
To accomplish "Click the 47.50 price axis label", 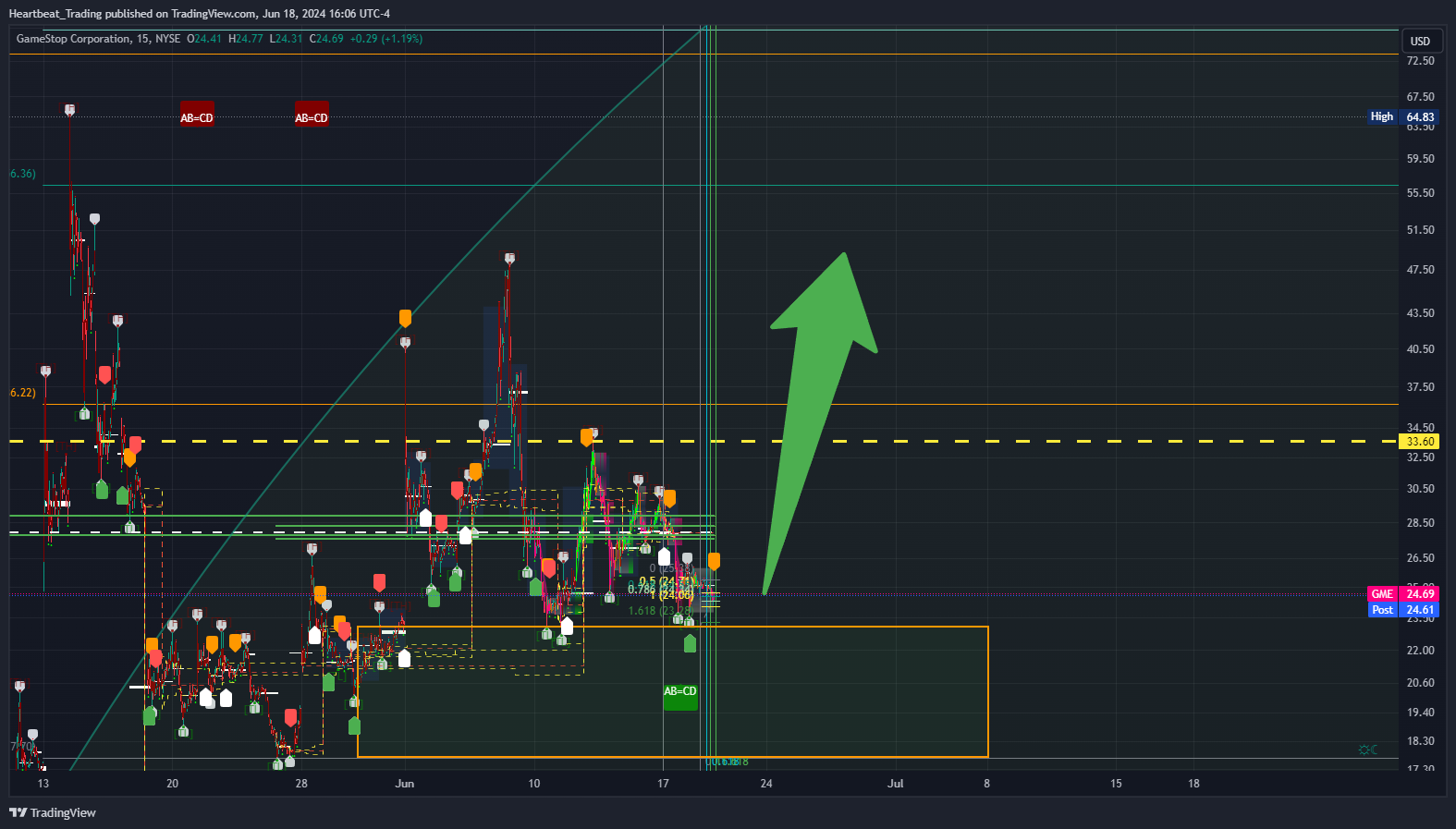I will tap(1420, 270).
